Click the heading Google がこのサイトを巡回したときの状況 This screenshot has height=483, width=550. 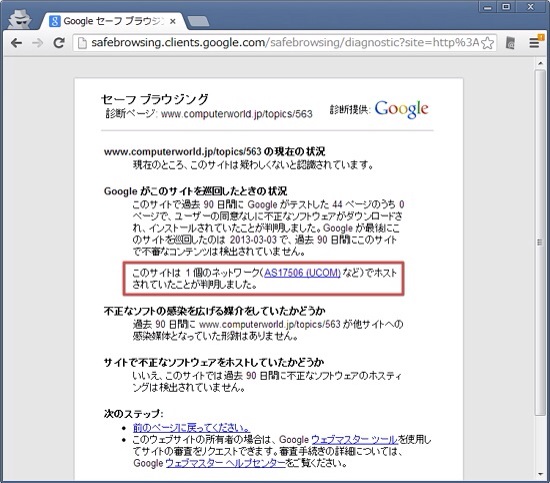click(195, 191)
